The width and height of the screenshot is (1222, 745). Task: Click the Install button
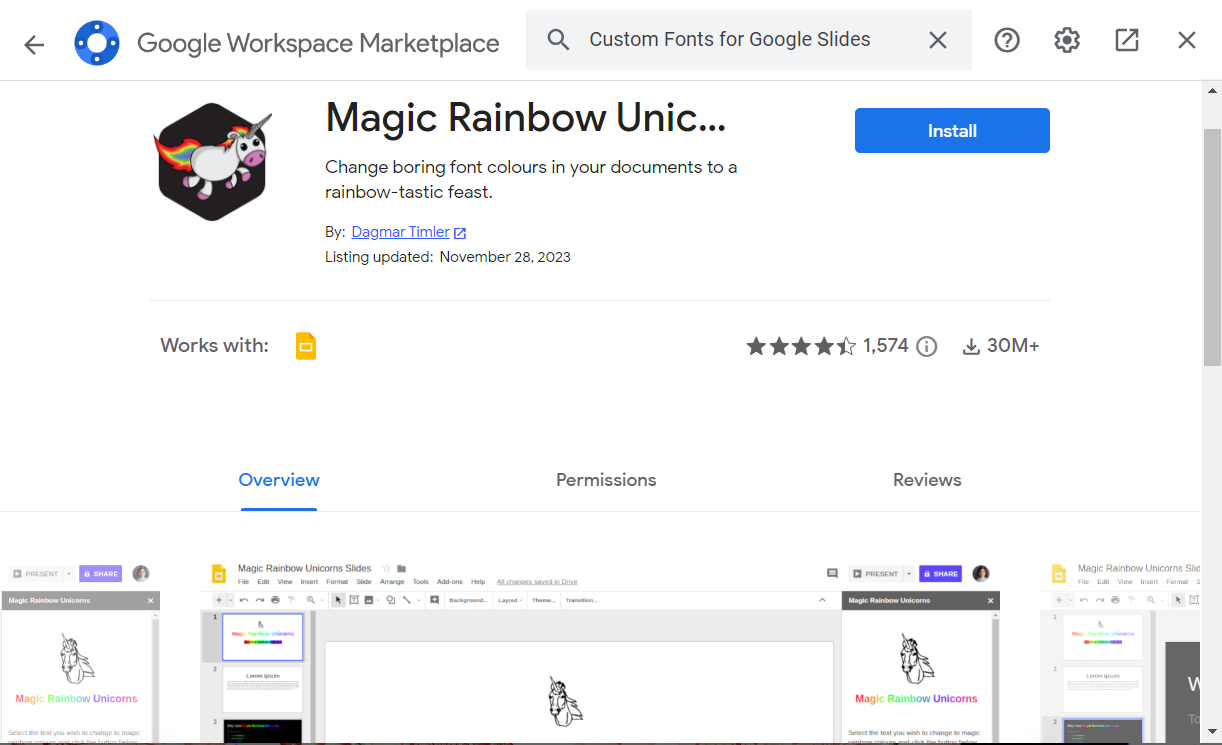[951, 130]
